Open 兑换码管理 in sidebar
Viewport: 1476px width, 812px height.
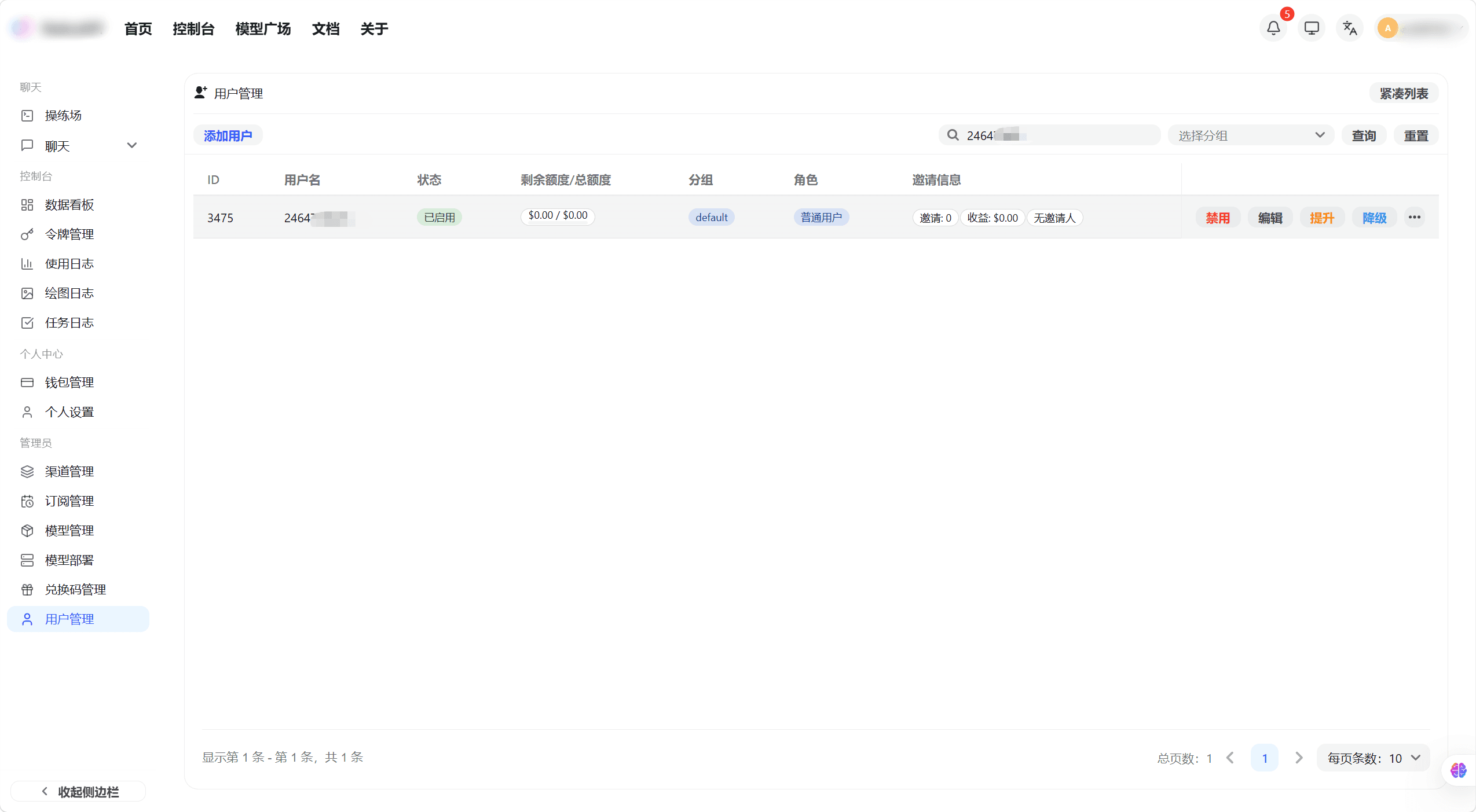[75, 590]
